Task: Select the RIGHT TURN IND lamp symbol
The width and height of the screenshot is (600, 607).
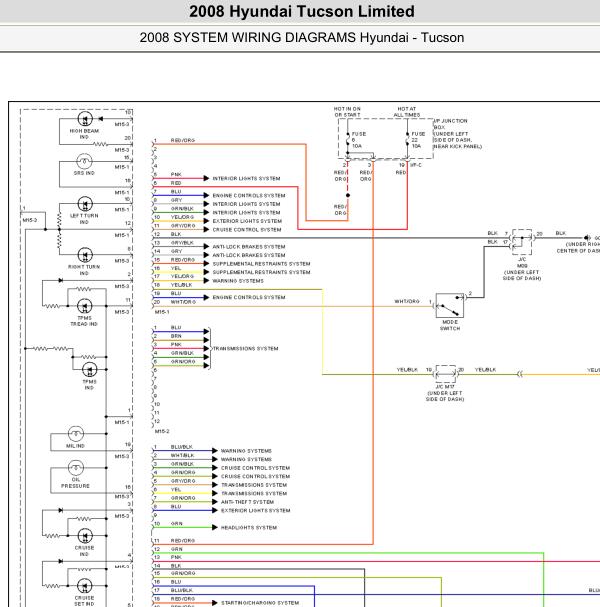Action: point(85,255)
